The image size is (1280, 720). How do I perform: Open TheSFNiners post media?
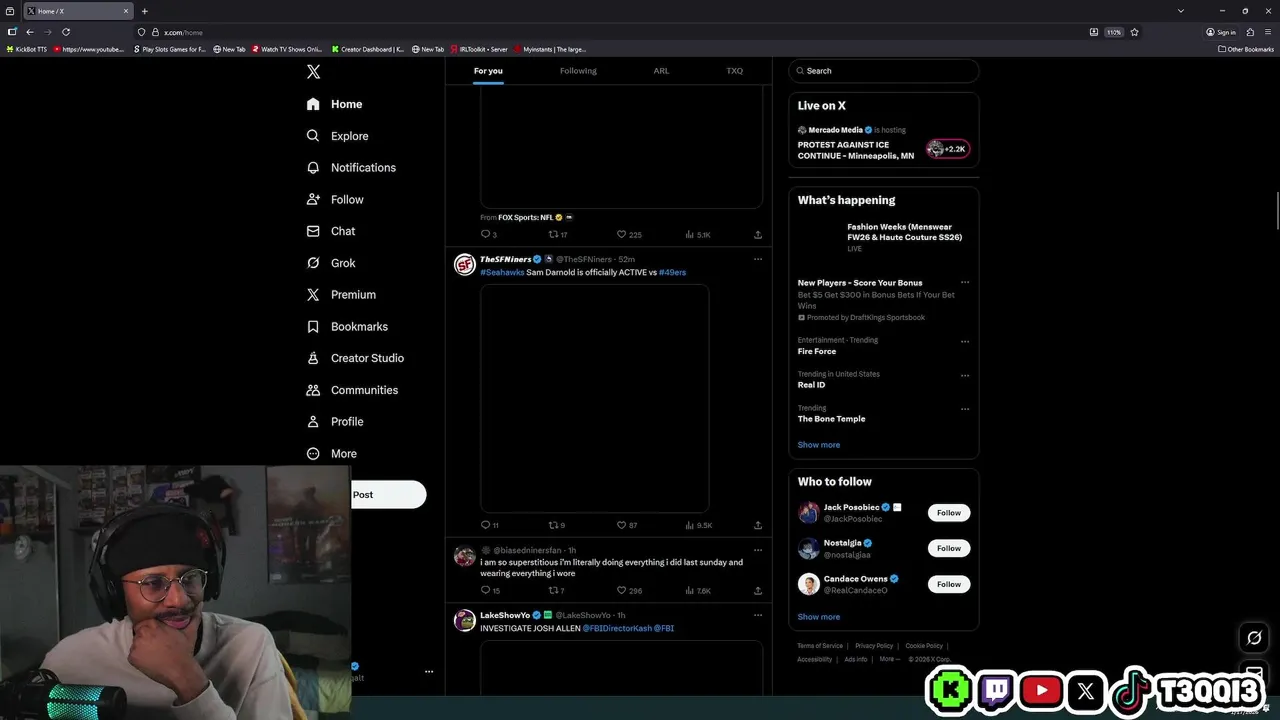point(594,398)
